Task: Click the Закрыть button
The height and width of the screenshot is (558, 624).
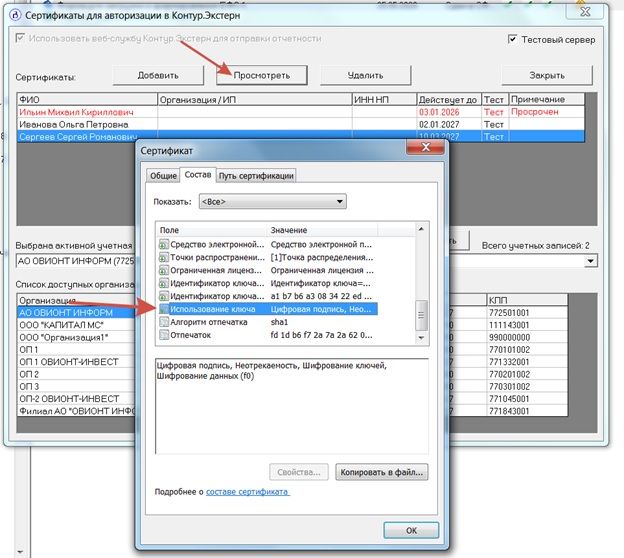Action: (x=547, y=75)
